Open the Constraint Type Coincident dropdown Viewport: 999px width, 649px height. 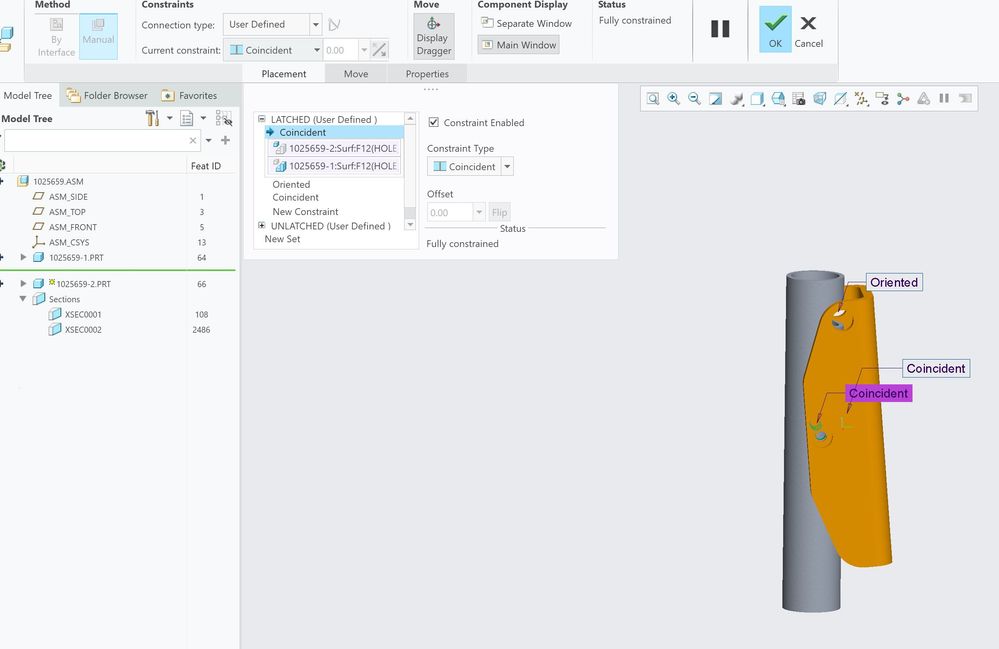click(507, 167)
